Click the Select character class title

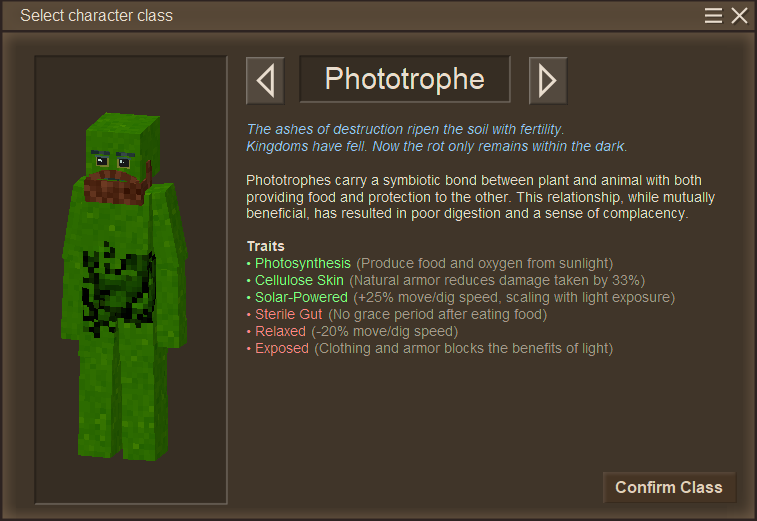97,15
